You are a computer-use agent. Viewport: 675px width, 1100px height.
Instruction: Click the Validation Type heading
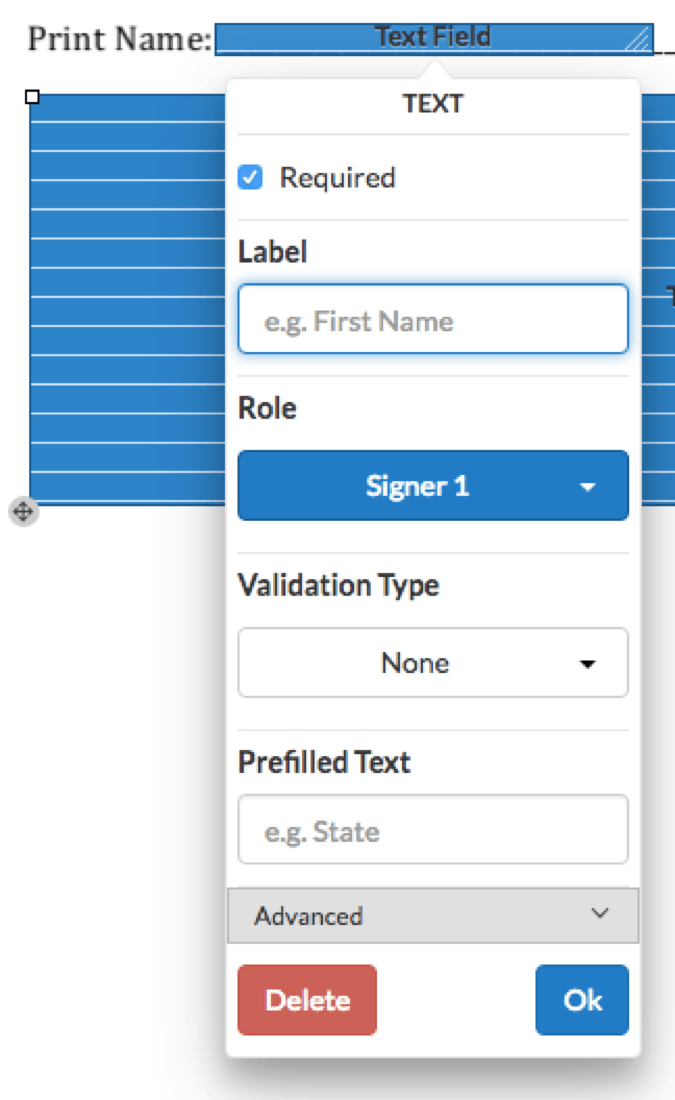tap(338, 585)
